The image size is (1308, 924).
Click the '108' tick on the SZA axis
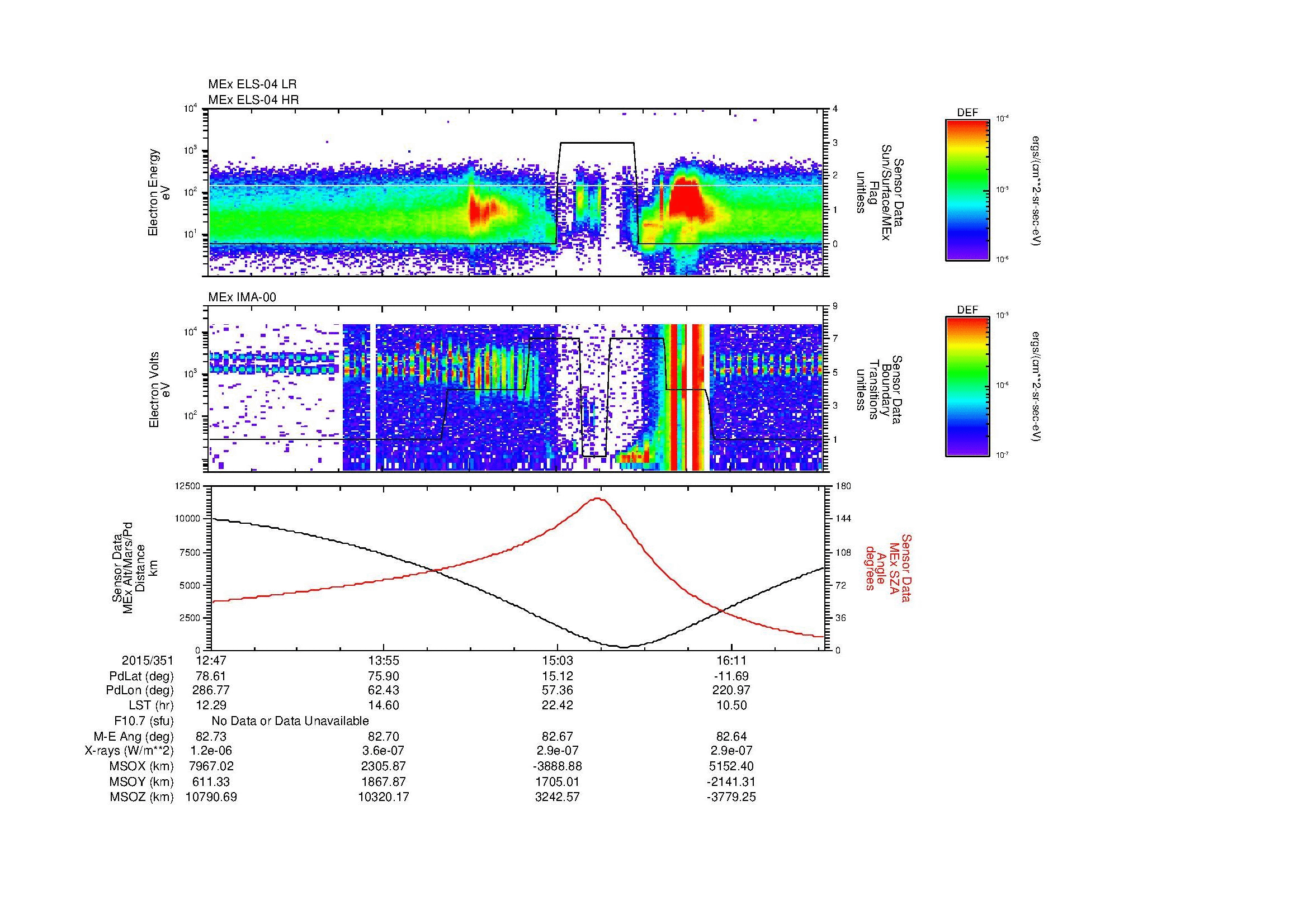[x=843, y=552]
